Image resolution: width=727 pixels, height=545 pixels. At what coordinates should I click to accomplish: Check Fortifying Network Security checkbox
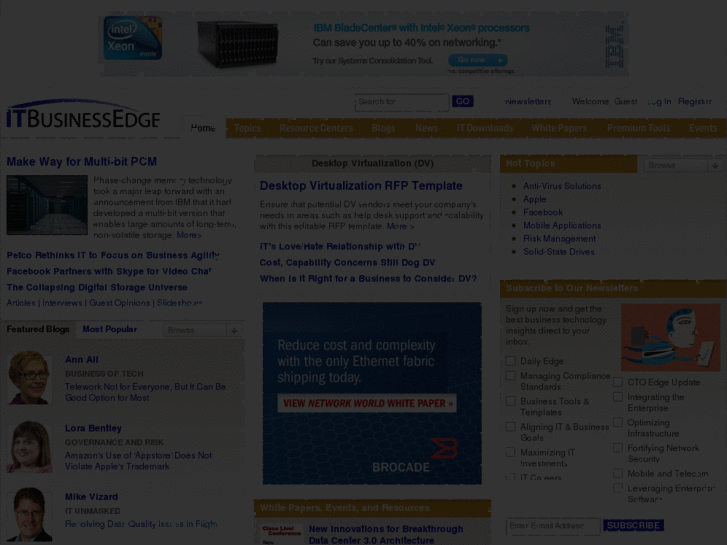pos(618,448)
